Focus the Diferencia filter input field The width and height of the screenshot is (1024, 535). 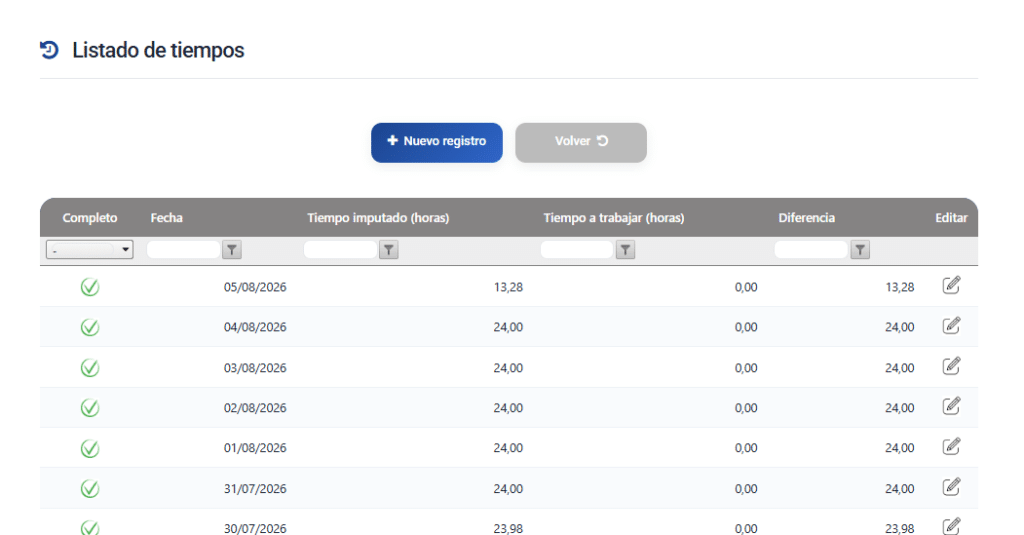pos(811,250)
